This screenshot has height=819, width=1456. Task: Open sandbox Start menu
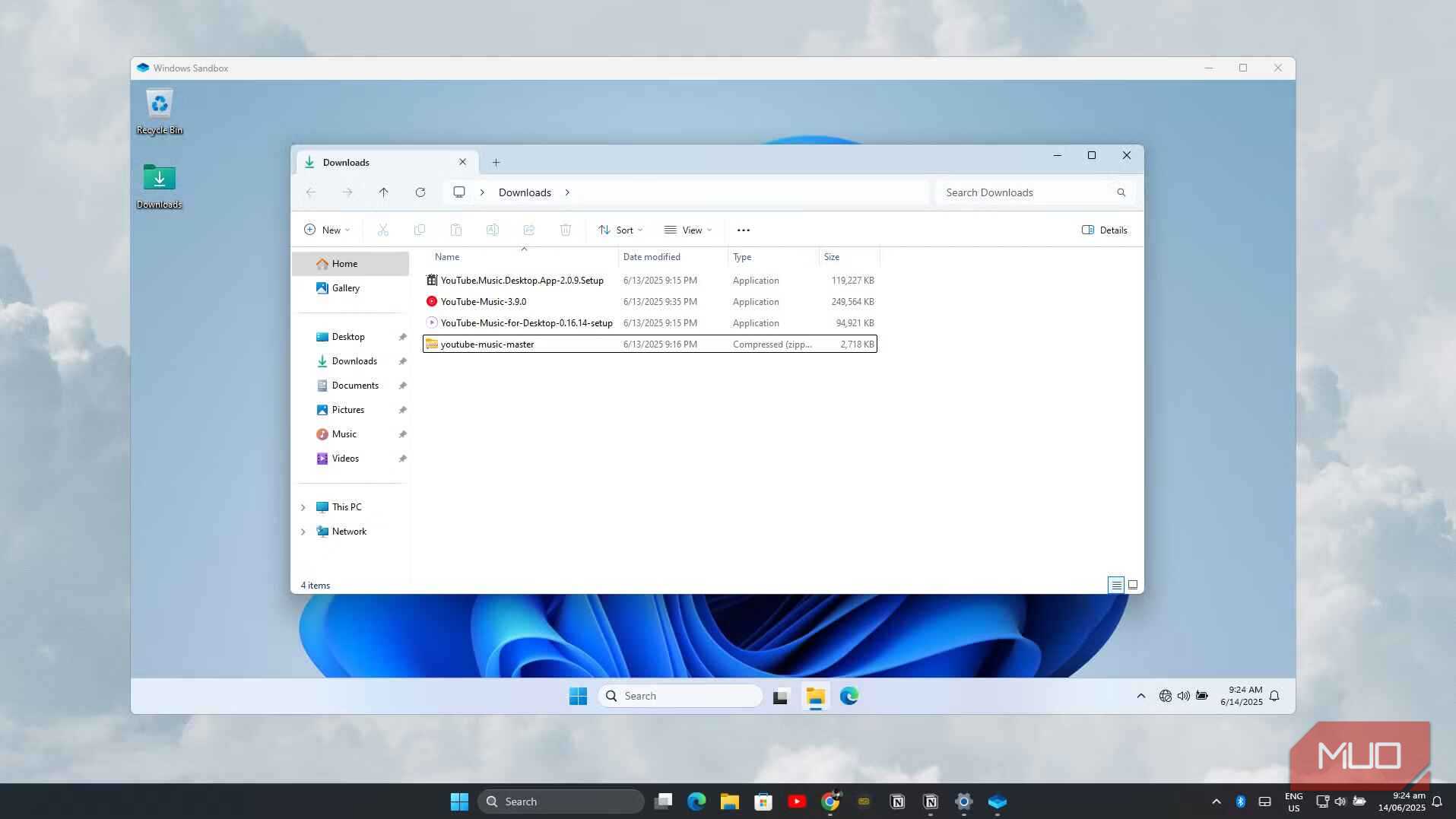point(578,696)
